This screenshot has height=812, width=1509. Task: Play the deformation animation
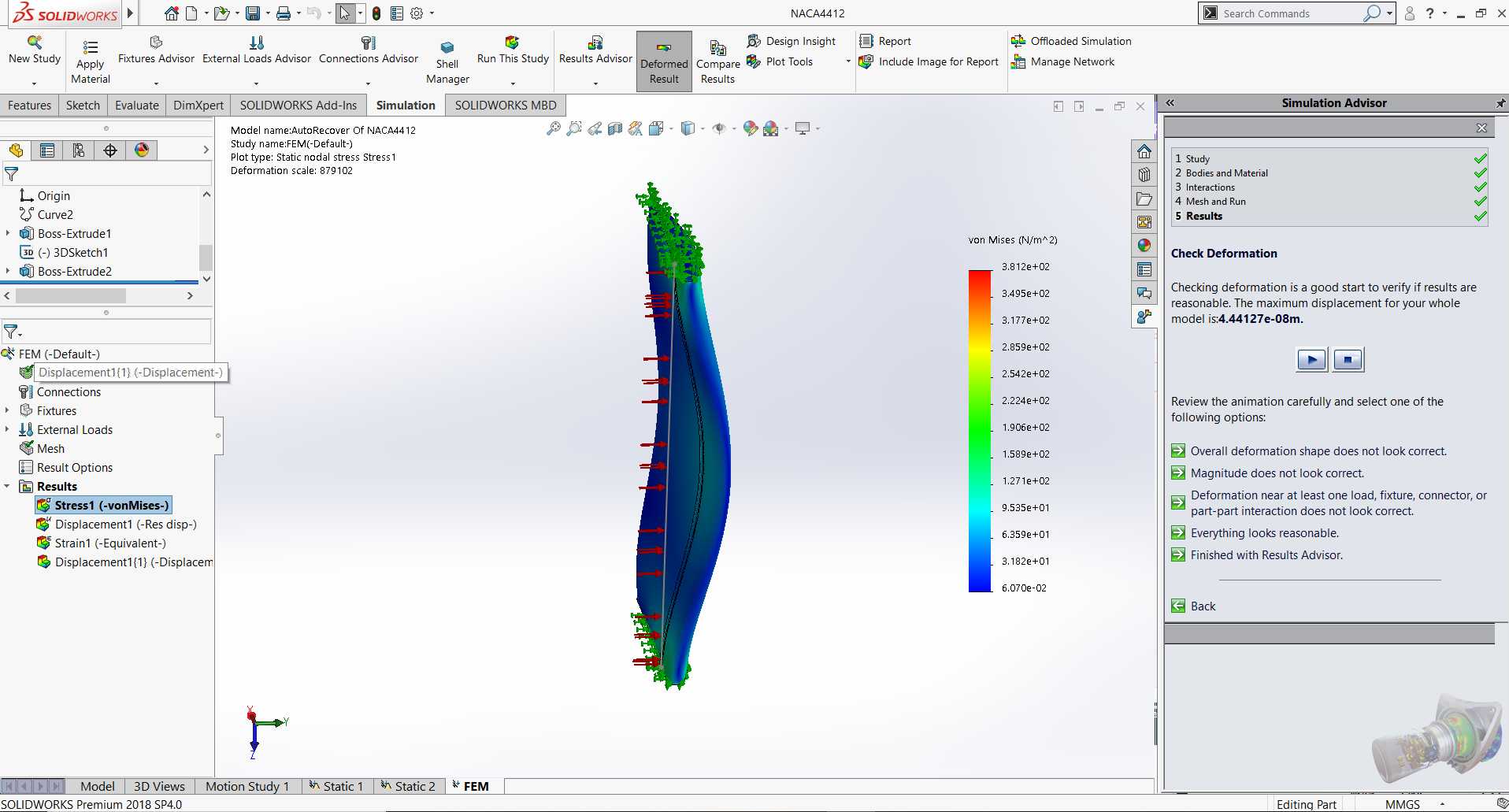click(x=1311, y=360)
